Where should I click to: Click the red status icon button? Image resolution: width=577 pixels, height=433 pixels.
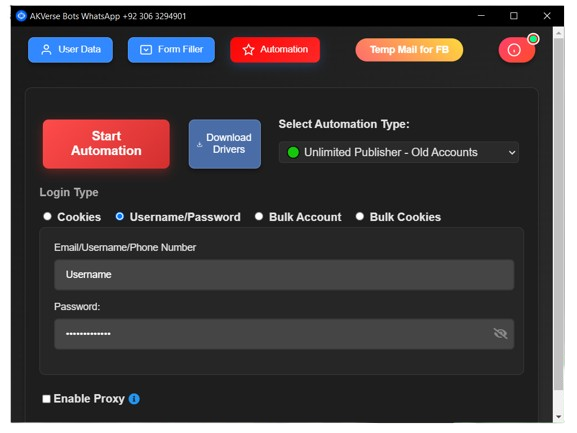pos(516,50)
